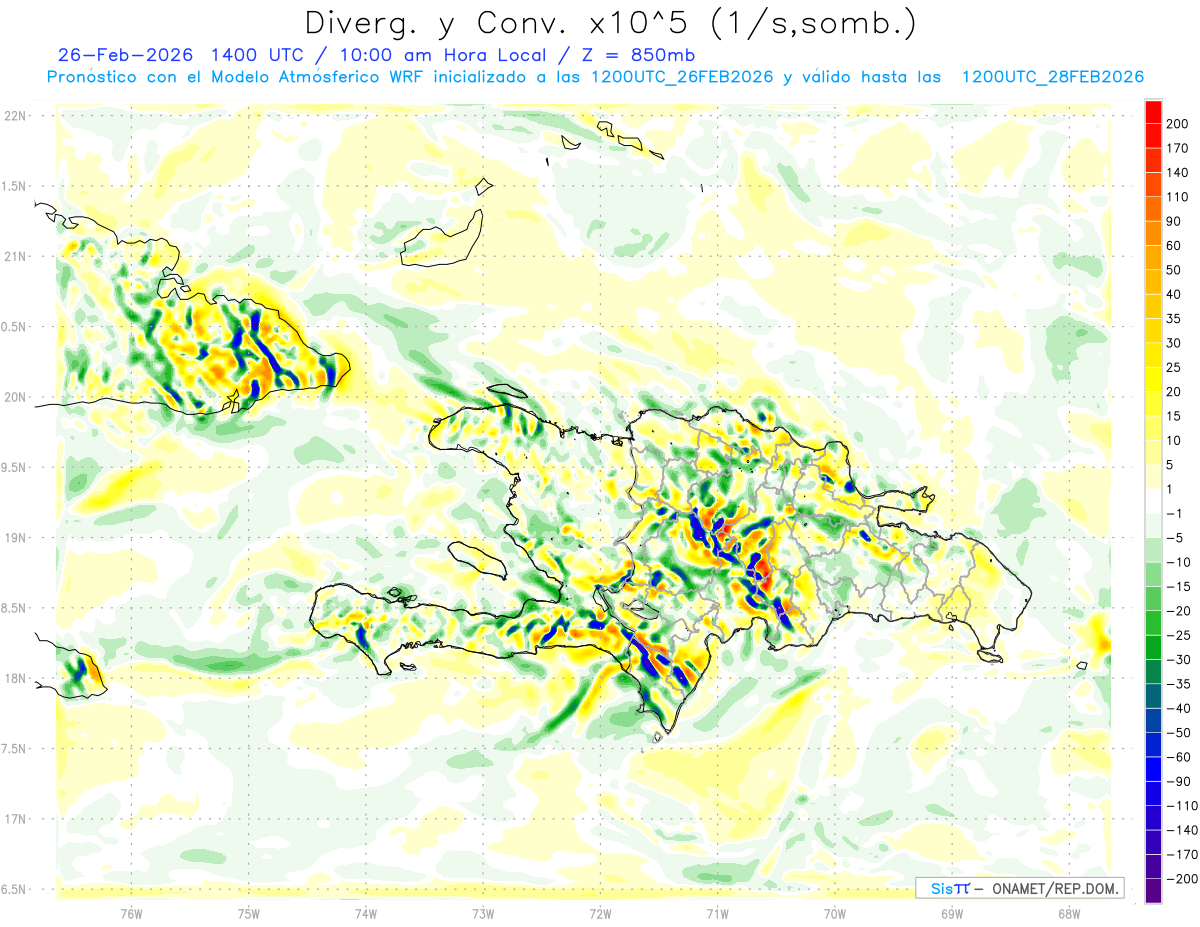This screenshot has width=1200, height=927.
Task: Click the valid-until time "1200UTC_28FEB2026"
Action: coord(1051,77)
